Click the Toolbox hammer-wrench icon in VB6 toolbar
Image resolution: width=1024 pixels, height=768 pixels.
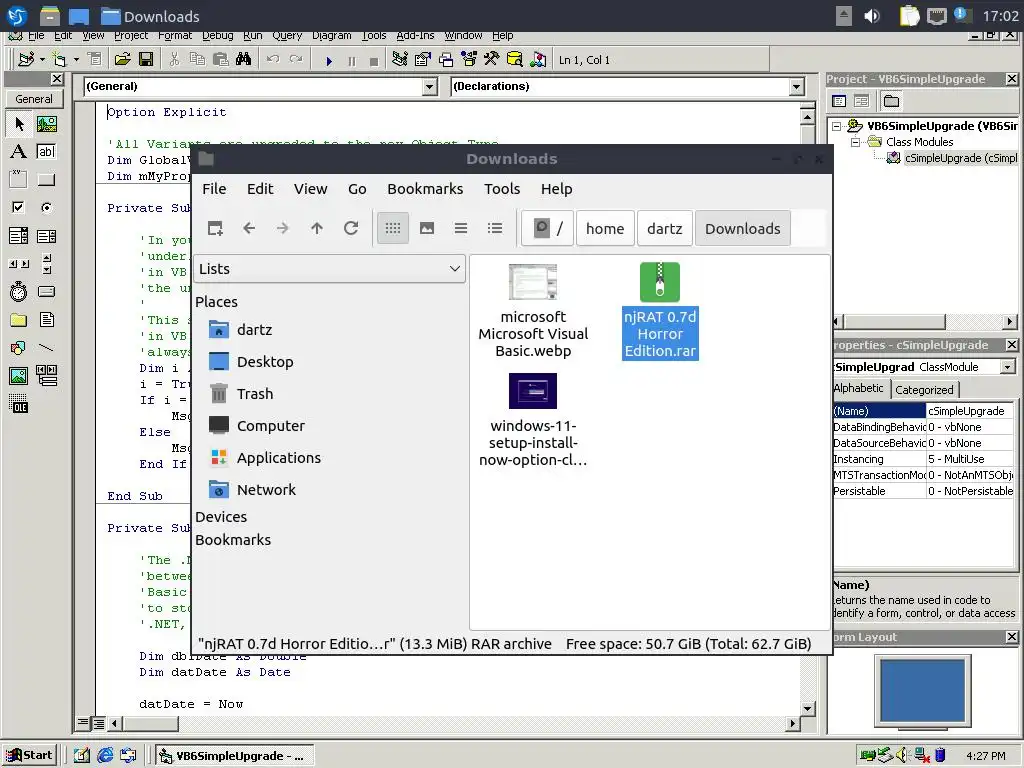(491, 60)
